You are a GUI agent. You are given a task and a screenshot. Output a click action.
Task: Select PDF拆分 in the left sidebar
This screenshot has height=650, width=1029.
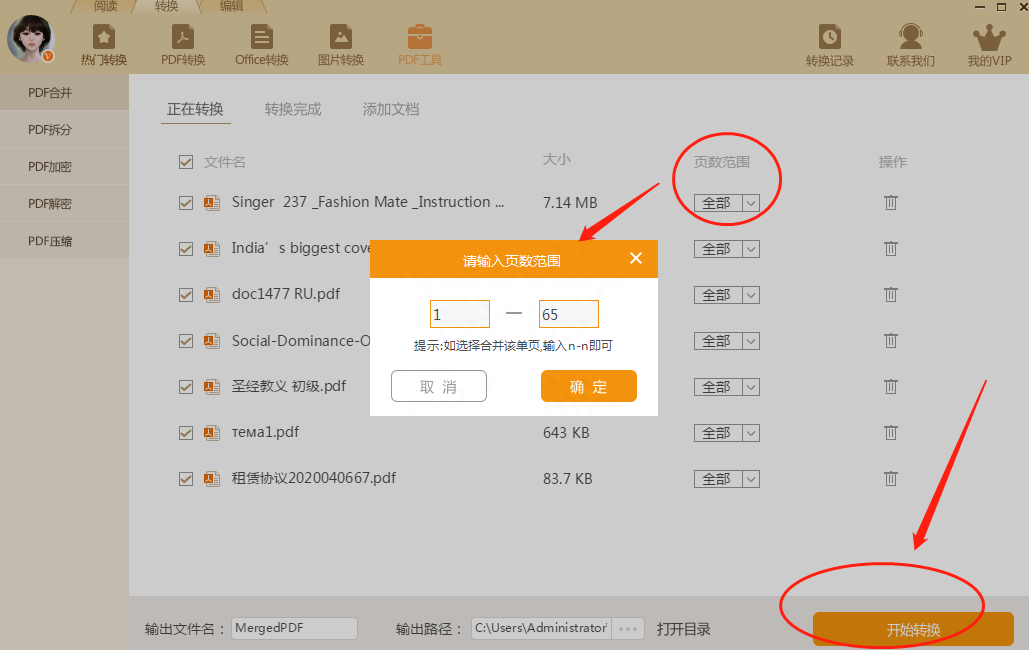pos(50,130)
